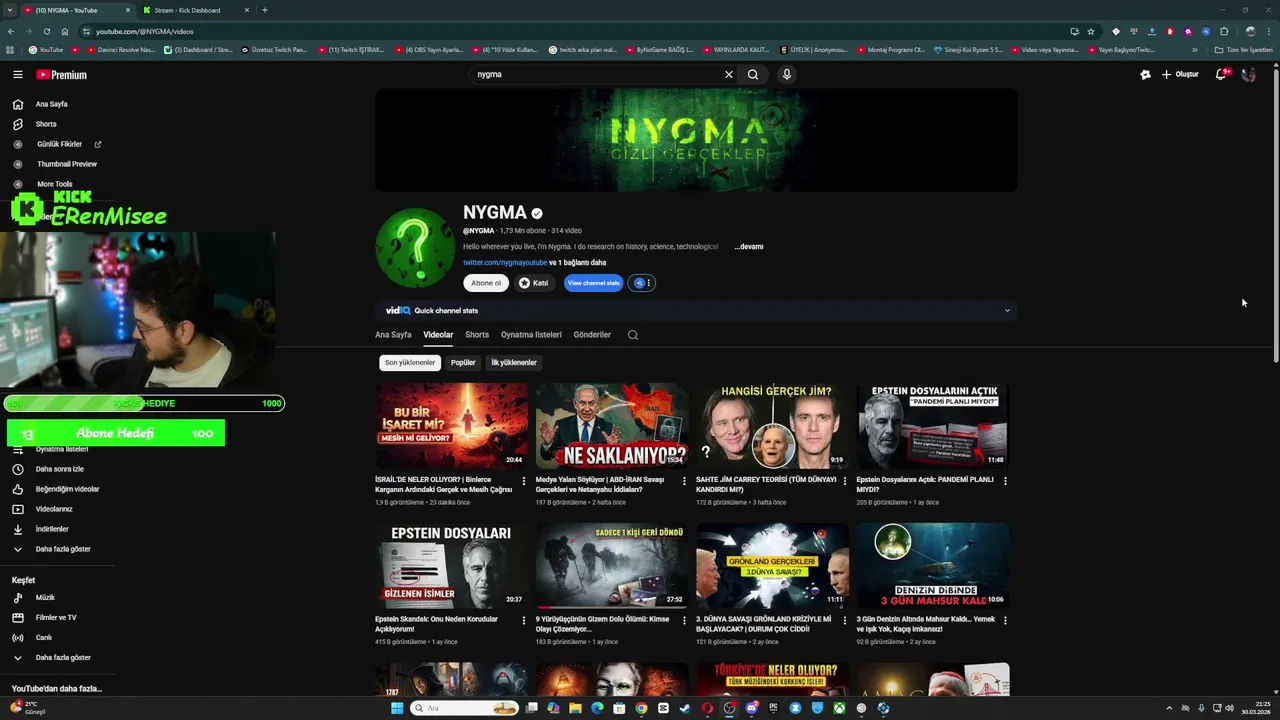1280x720 pixels.
Task: Open Günlük Fikirler sidebar item
Action: click(x=58, y=144)
